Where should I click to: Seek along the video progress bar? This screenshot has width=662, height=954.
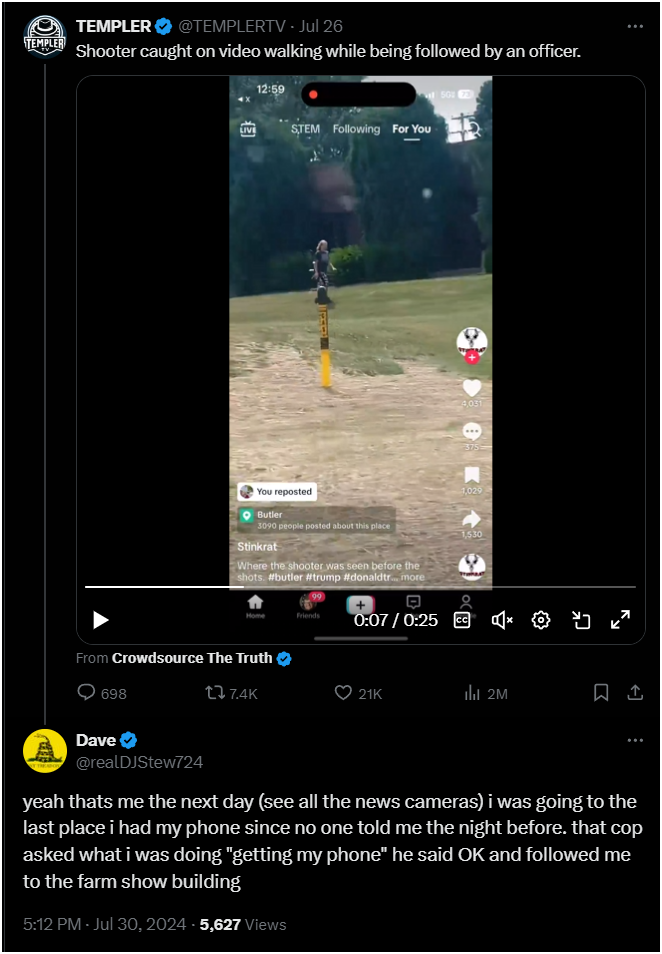tap(360, 587)
